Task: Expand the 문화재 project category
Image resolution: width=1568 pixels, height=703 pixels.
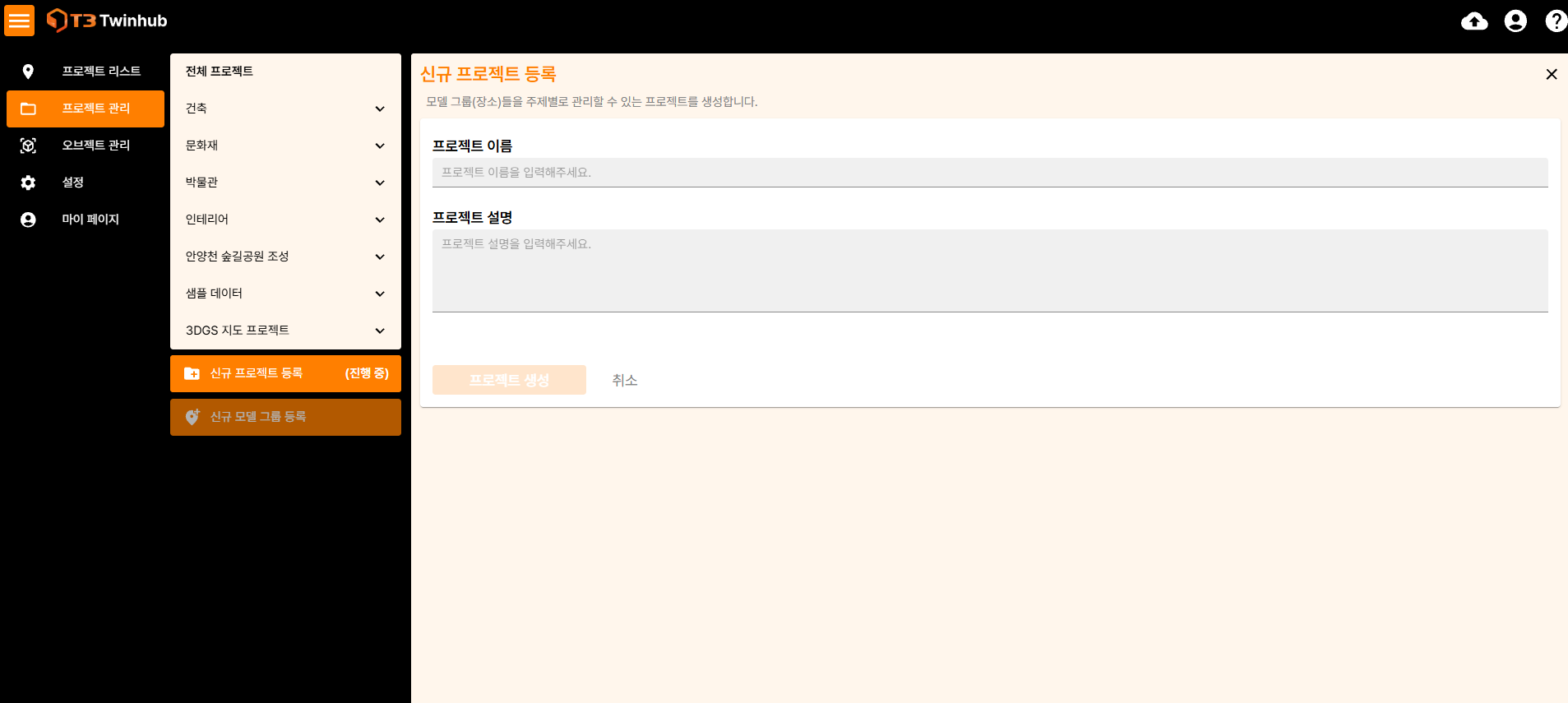Action: point(380,146)
